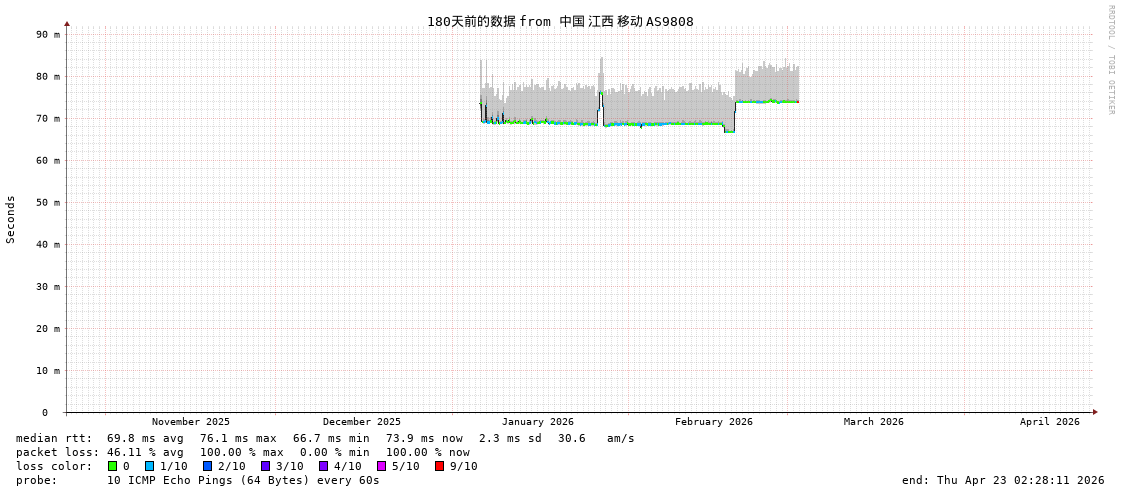
Task: Click the March 2026 axis label
Action: click(x=873, y=422)
